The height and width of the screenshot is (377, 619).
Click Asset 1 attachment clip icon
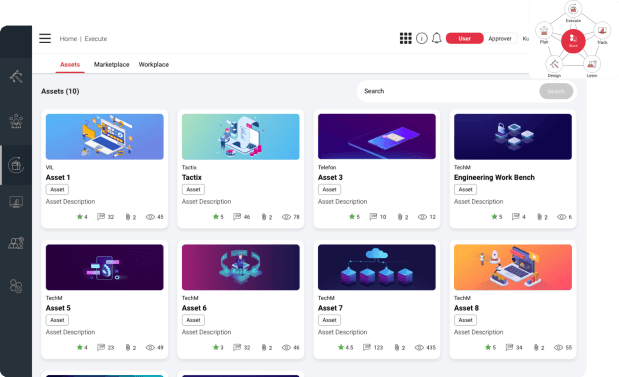click(128, 217)
